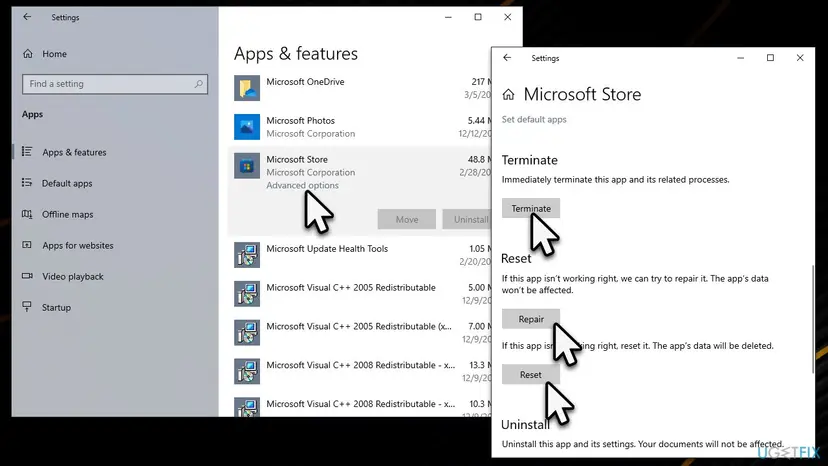Click the Apps for websites sidebar icon
Image resolution: width=828 pixels, height=466 pixels.
[27, 245]
